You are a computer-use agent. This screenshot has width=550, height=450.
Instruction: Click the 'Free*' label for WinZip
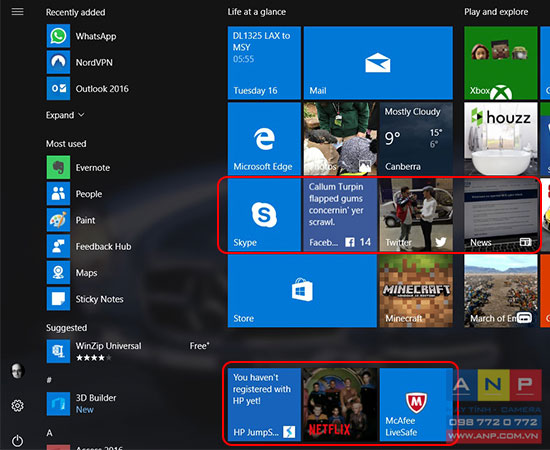point(199,346)
